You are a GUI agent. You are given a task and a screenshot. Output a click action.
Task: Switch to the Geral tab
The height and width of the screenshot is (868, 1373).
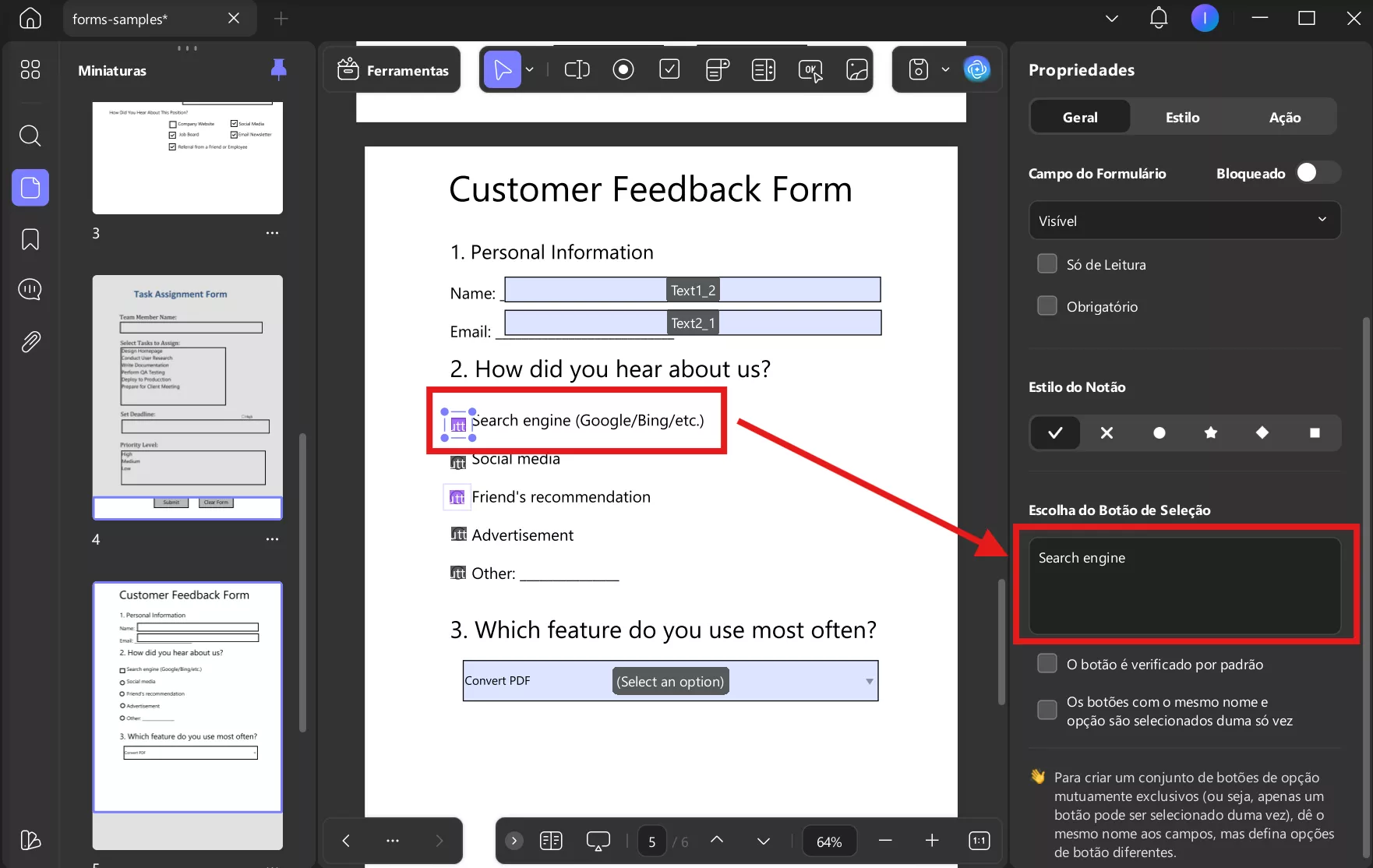coord(1080,117)
